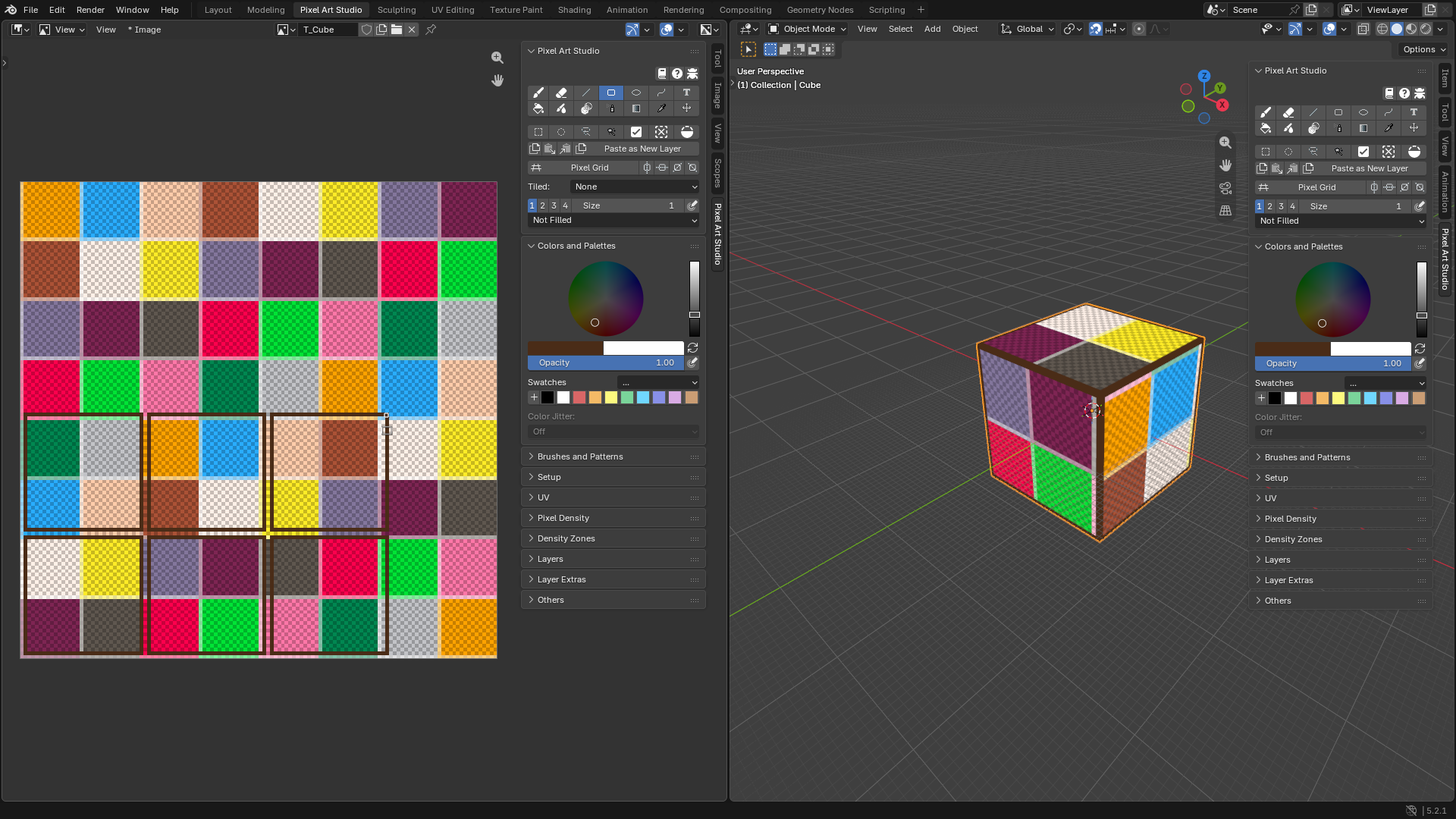The image size is (1456, 819).
Task: Choose the ellipse tool in image editor panel
Action: click(x=636, y=93)
